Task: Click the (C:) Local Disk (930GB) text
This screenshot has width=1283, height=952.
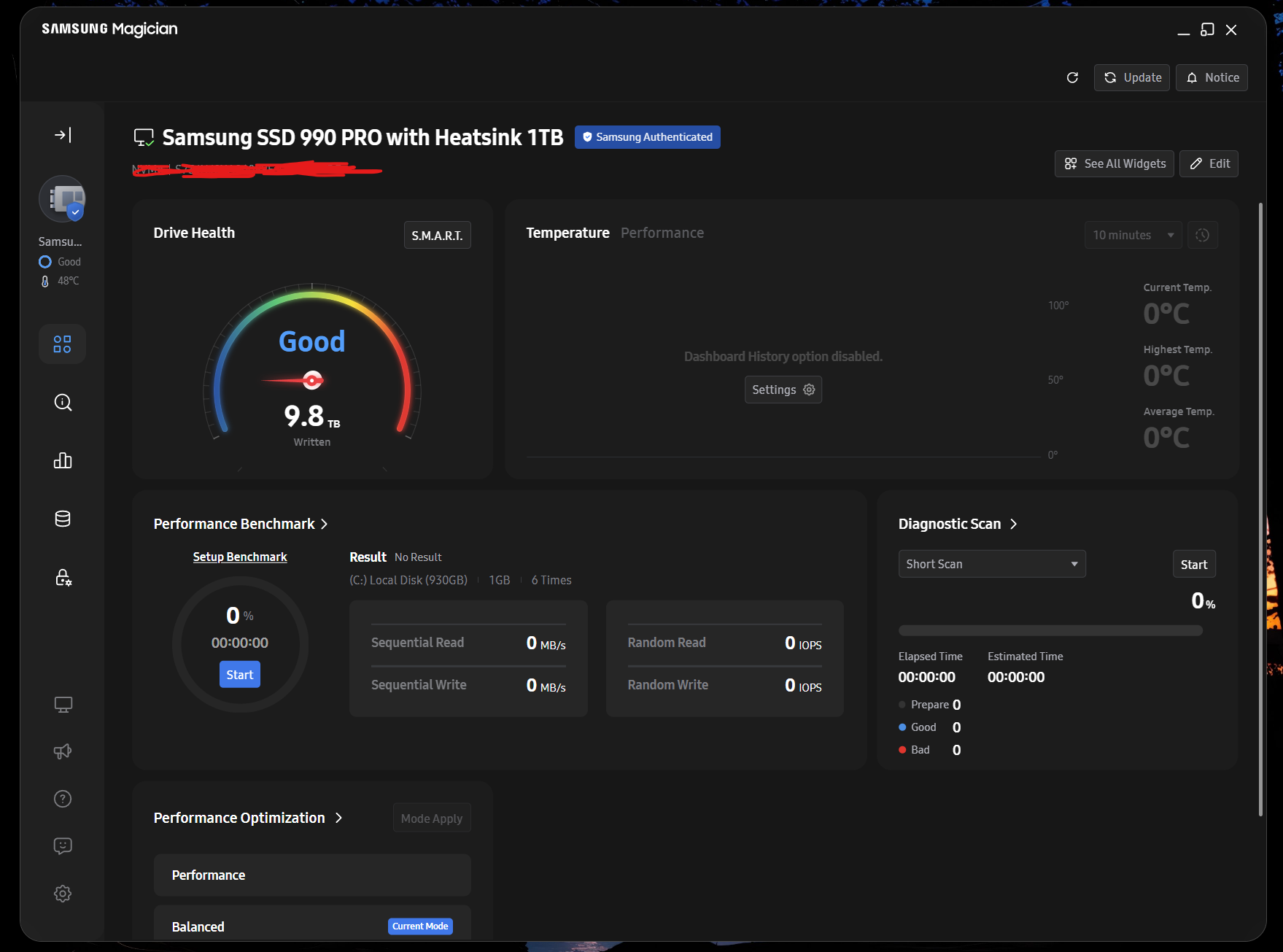Action: click(x=408, y=581)
